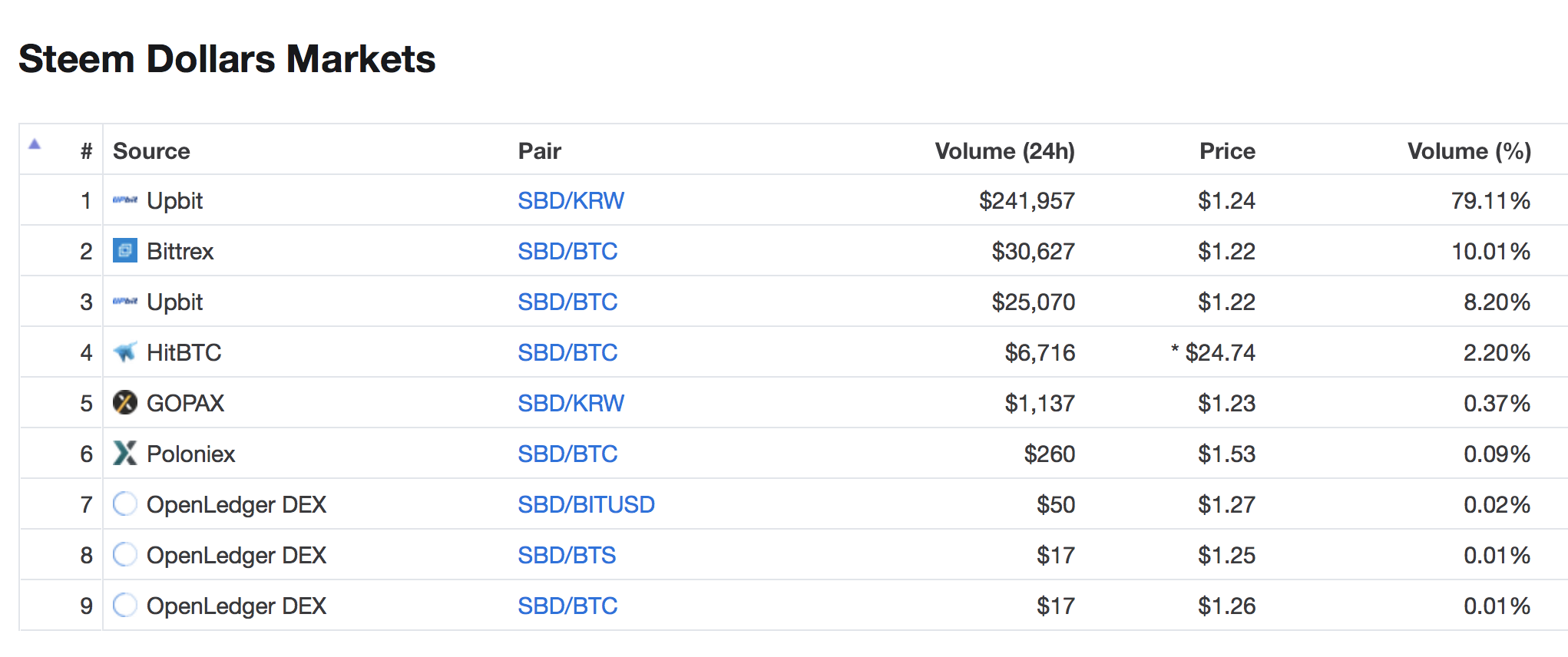Select Upbit source name in row 1

coord(174,200)
